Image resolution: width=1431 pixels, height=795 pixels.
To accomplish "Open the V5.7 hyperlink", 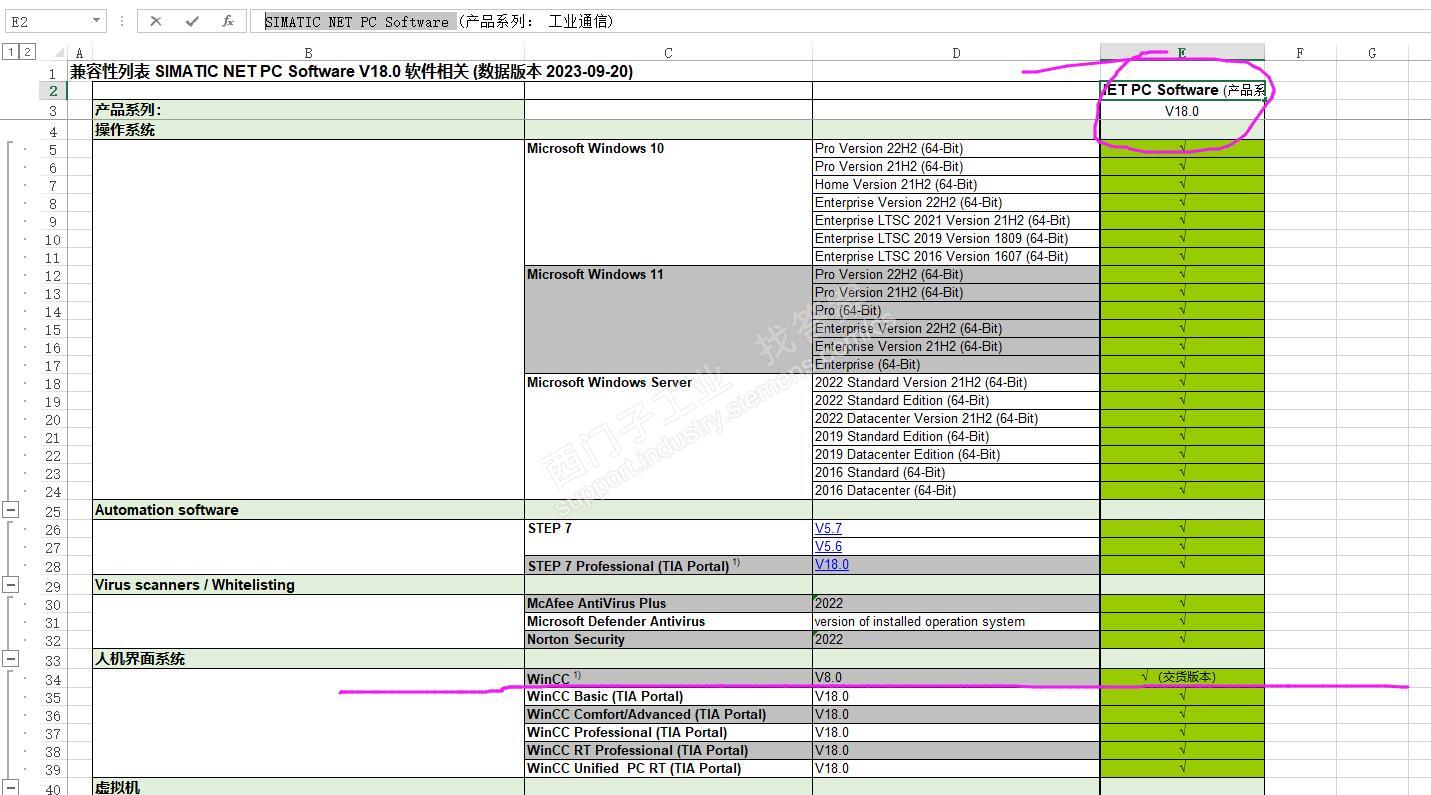I will [x=828, y=528].
